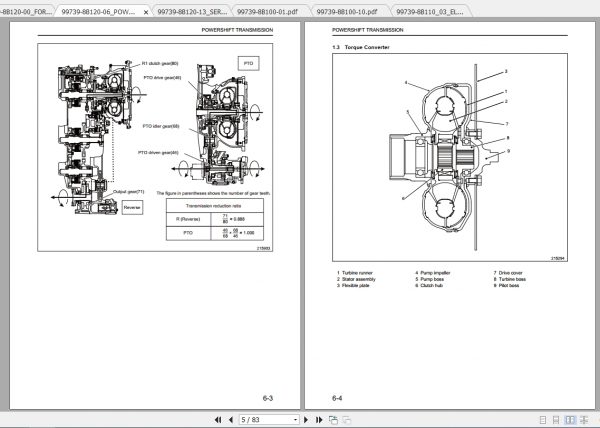This screenshot has width=600, height=428.
Task: Click '6 Clutch hub' legend entry
Action: click(x=429, y=285)
